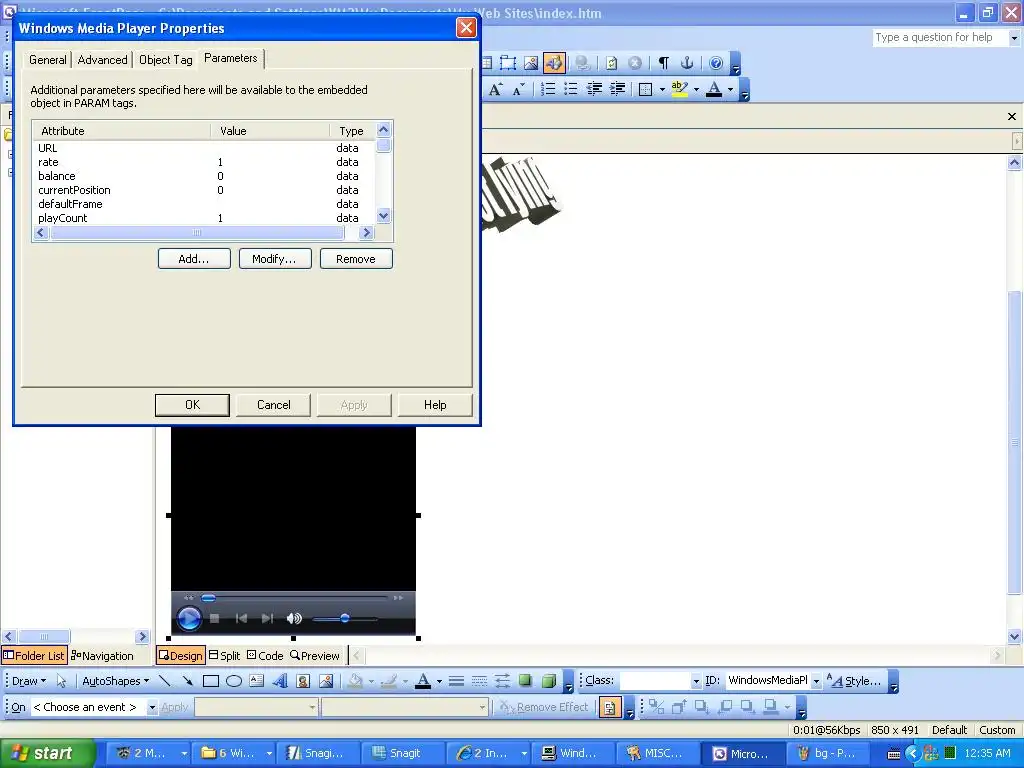The width and height of the screenshot is (1024, 768).
Task: Switch to Code view tab
Action: (x=265, y=655)
